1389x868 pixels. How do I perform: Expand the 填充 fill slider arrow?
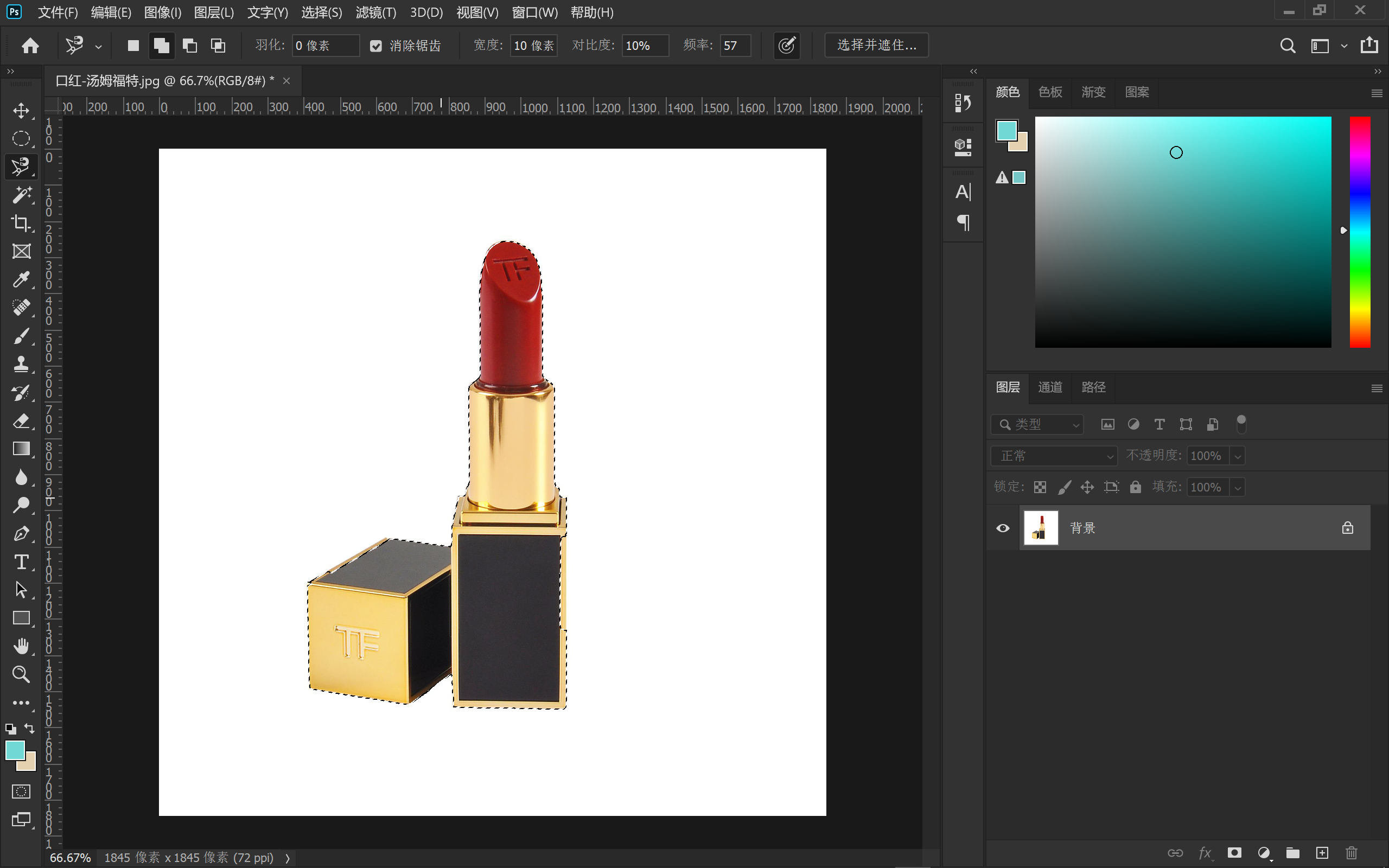coord(1238,488)
